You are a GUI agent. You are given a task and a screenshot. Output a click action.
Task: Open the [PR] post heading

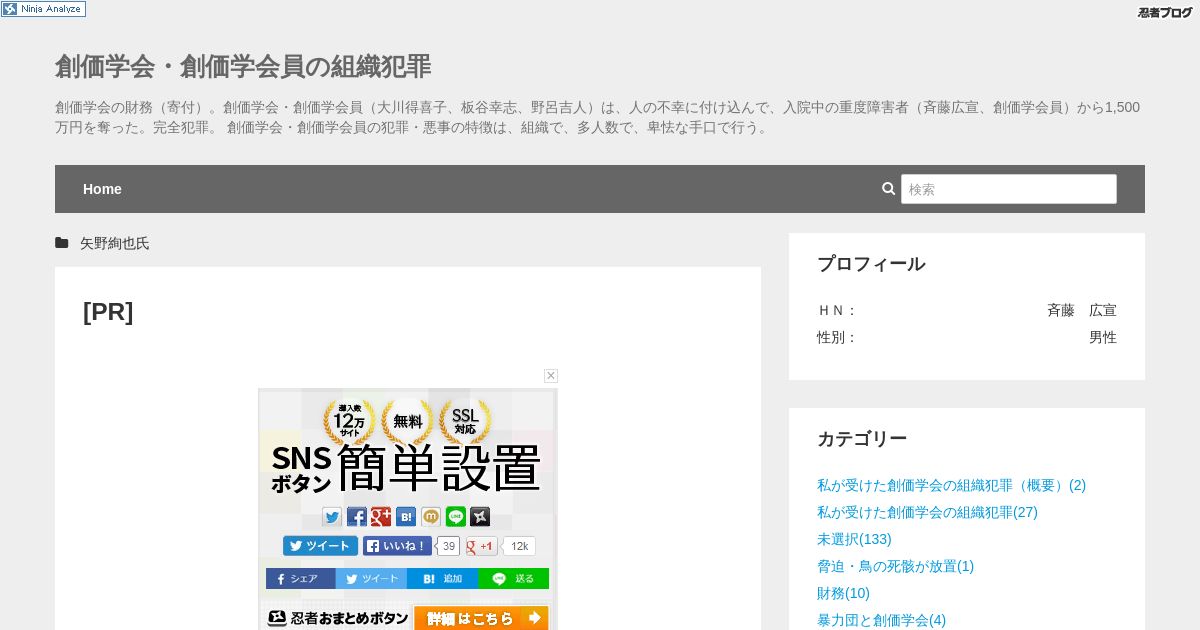coord(108,312)
